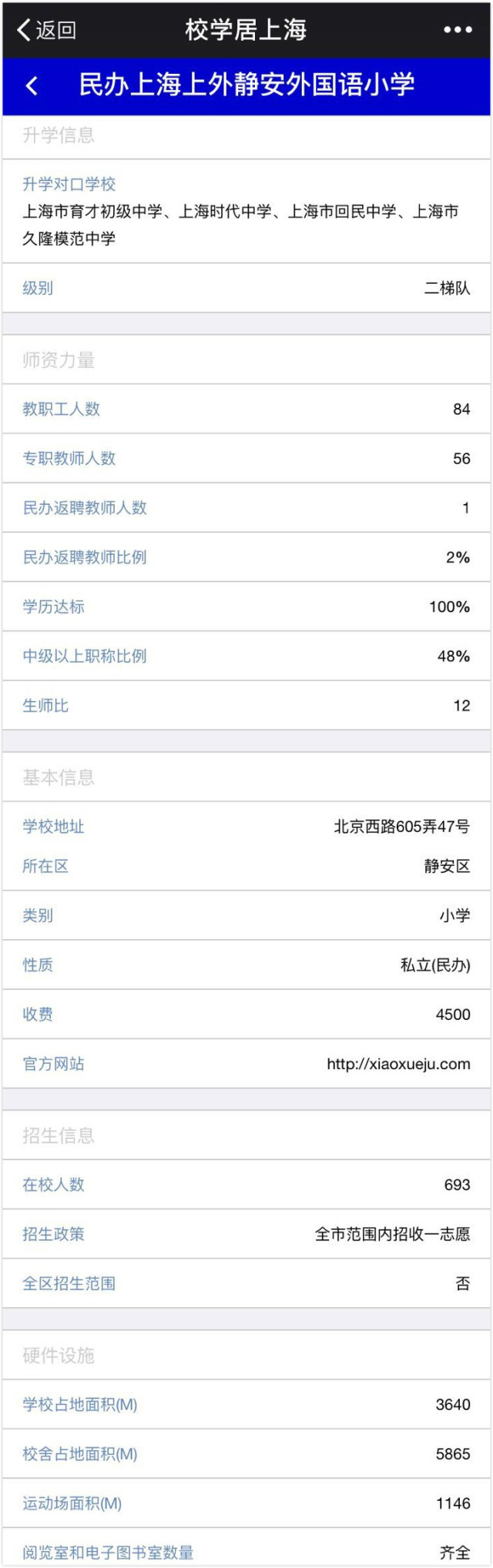The height and width of the screenshot is (1568, 493).
Task: Open the 生师比 entry
Action: [x=38, y=706]
